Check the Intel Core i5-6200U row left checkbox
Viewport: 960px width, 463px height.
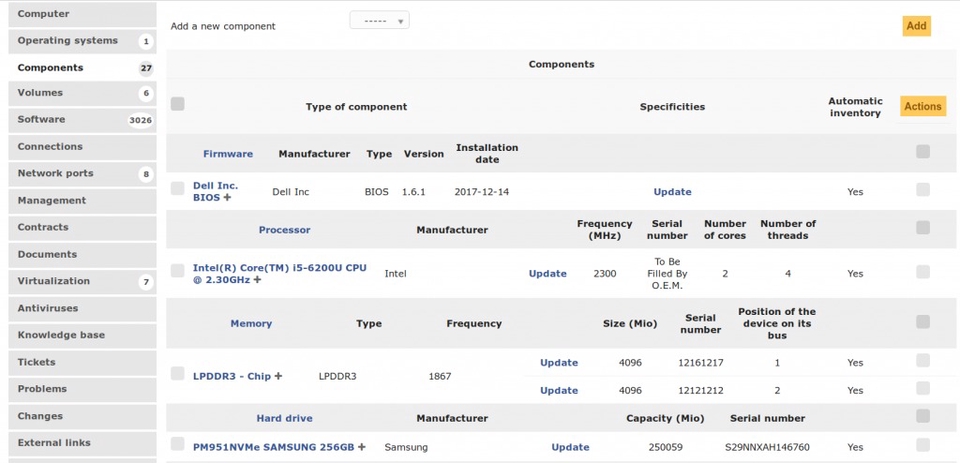[178, 271]
